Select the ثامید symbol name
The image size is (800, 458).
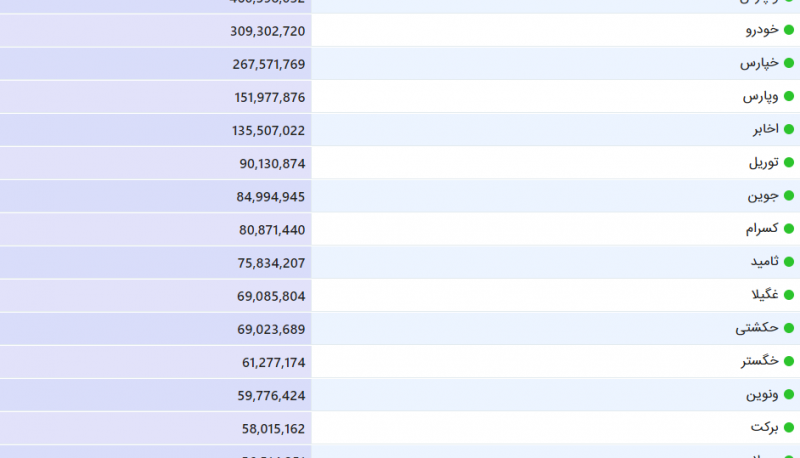coord(765,262)
